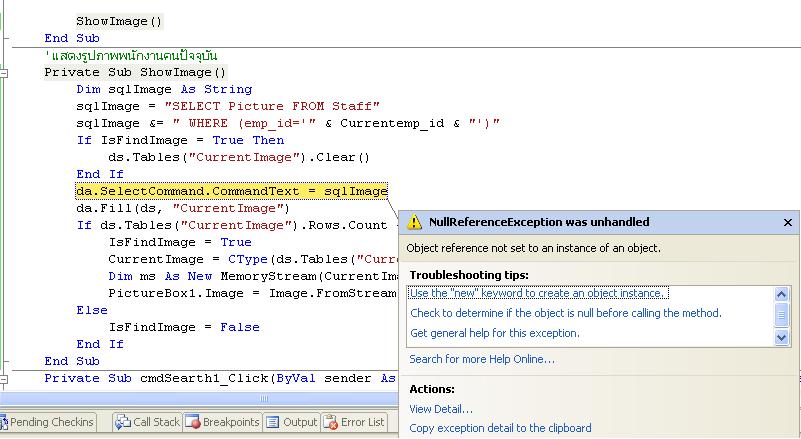Click 'Object reference not set' message text
801x439 pixels.
point(533,248)
